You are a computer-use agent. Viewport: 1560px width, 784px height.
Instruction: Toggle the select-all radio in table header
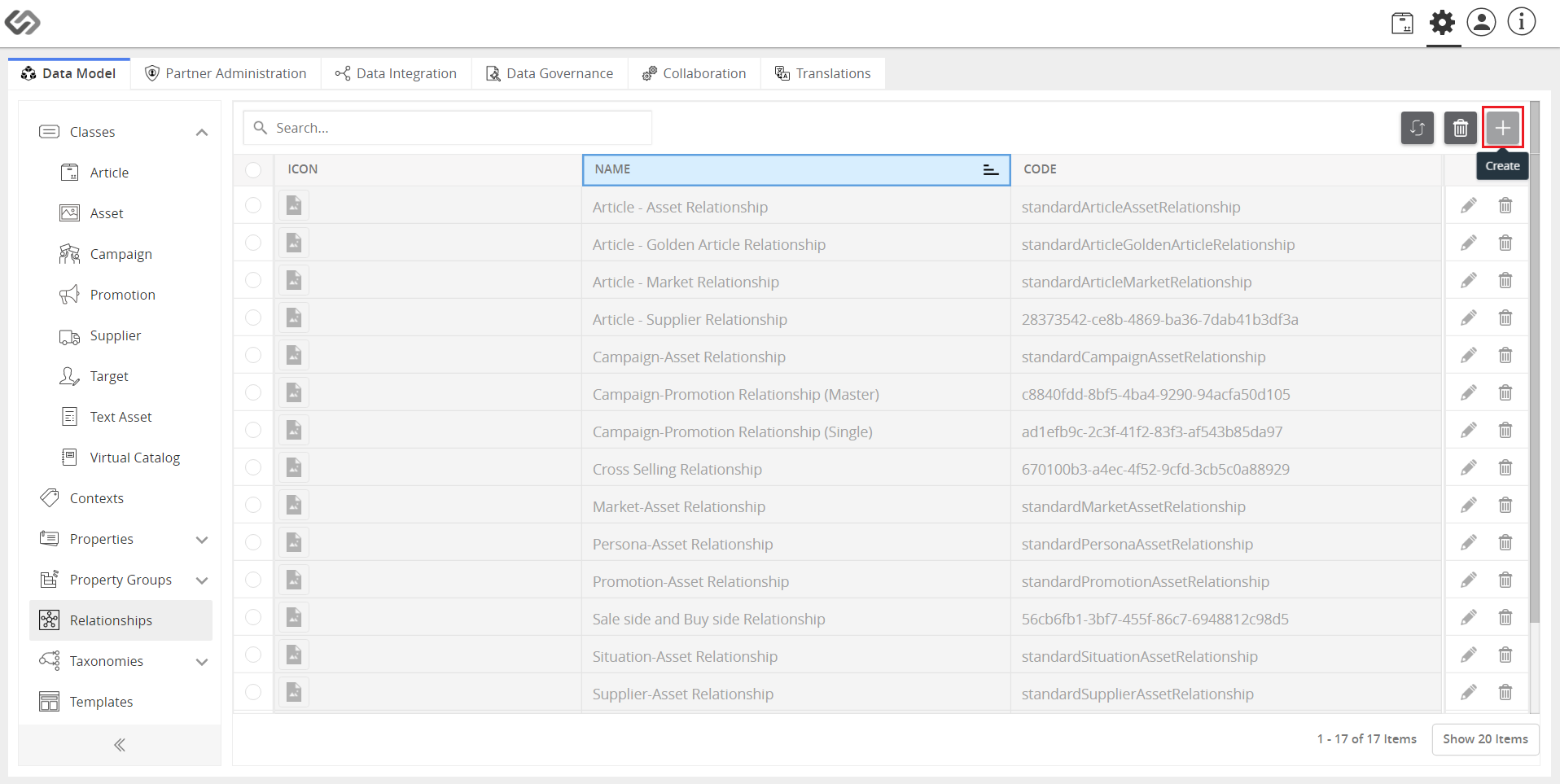pos(253,169)
